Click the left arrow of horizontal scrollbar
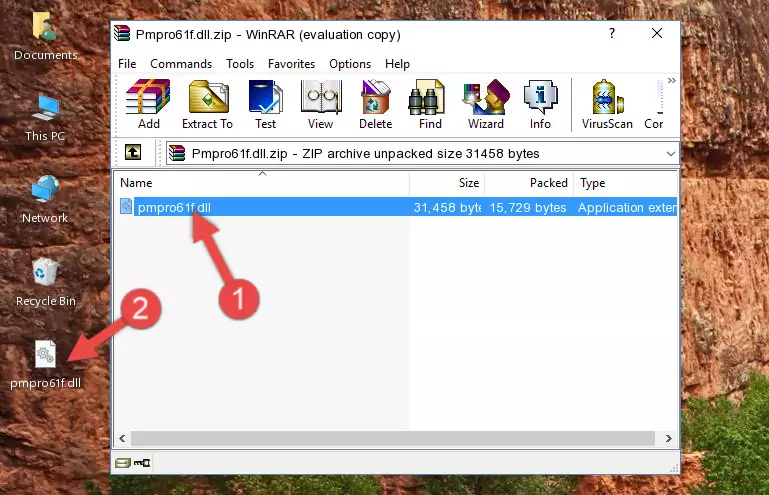 tap(122, 439)
